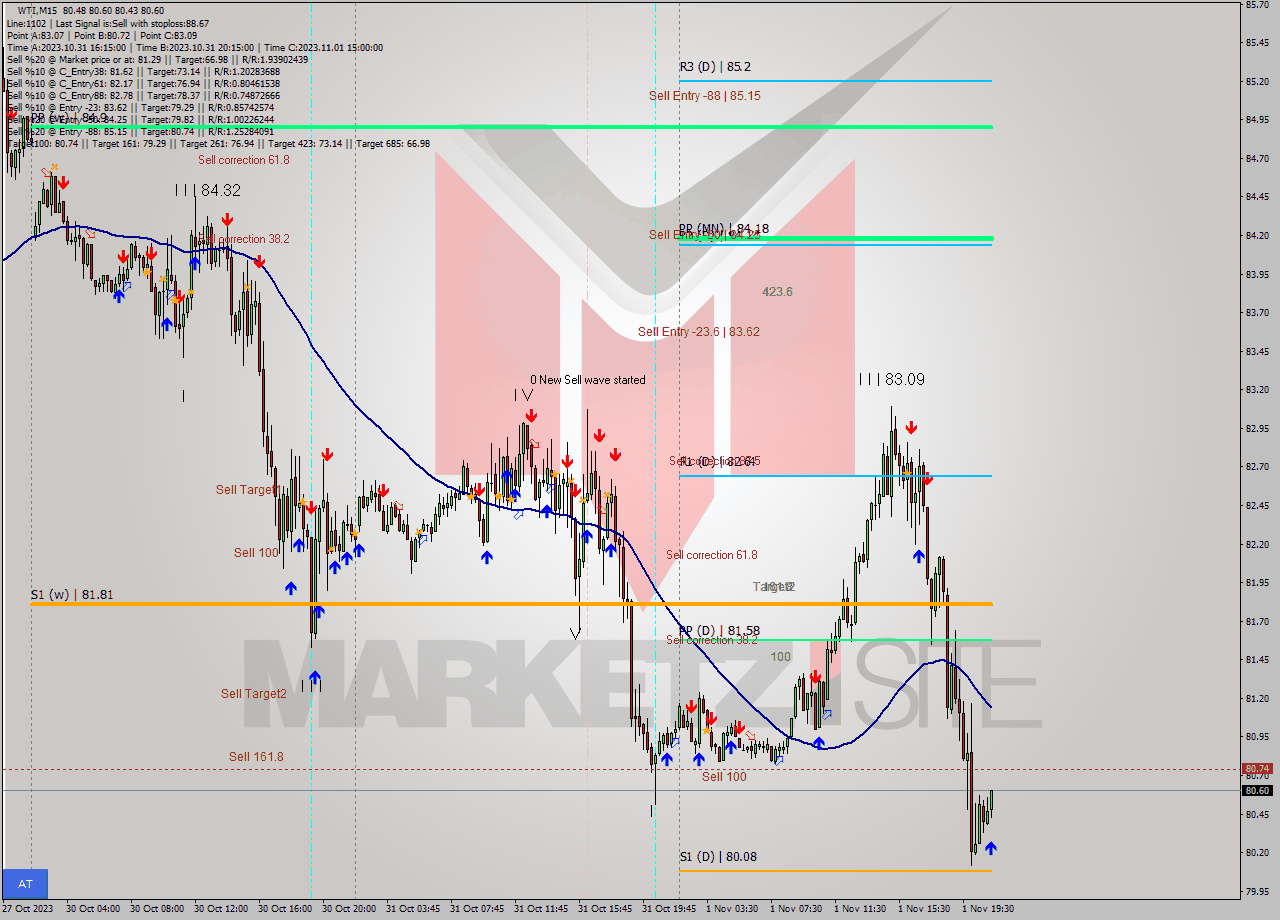Select the 80.60 current price tag
The image size is (1280, 920).
[1257, 791]
